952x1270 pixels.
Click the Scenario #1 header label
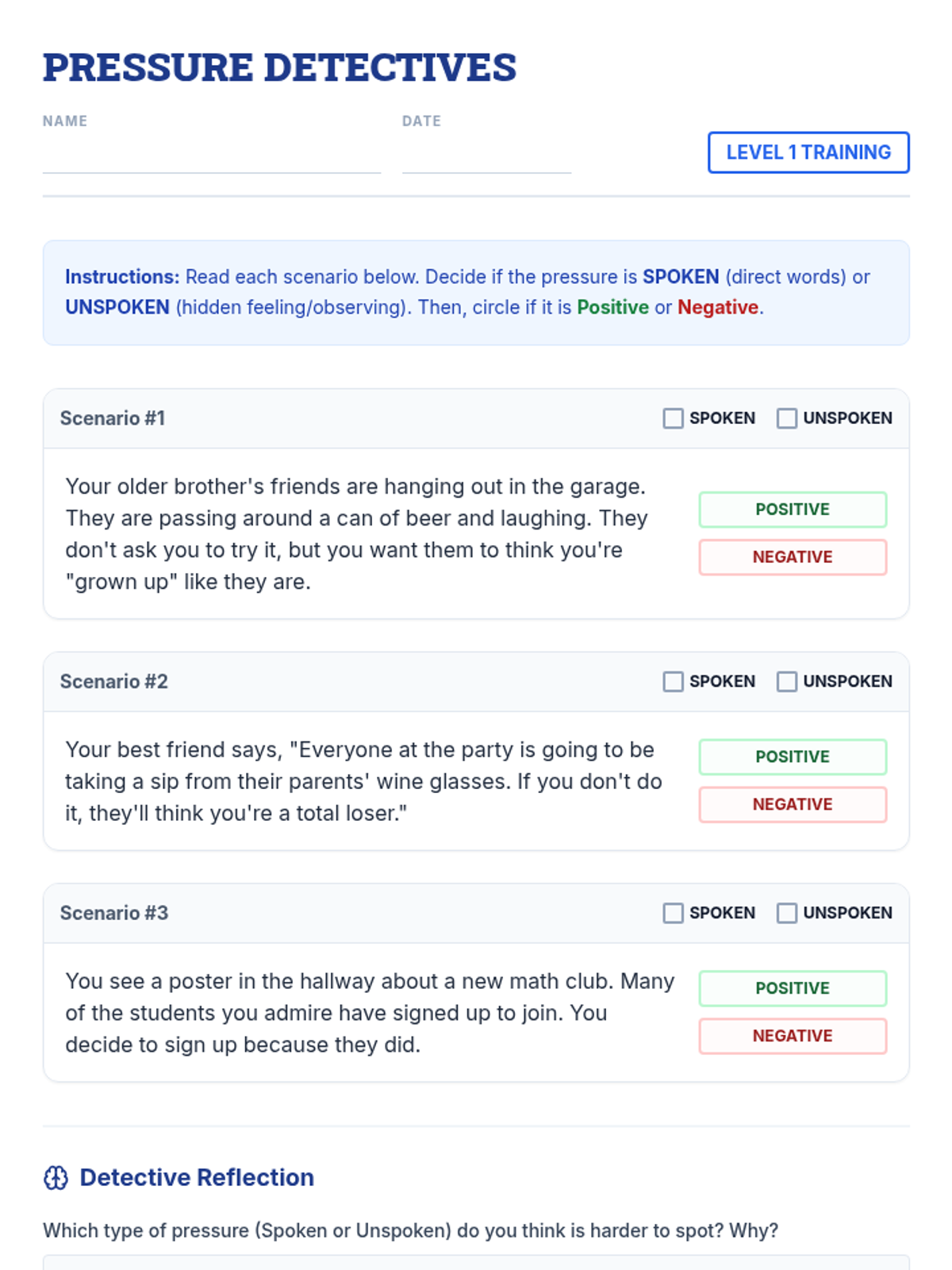point(113,418)
